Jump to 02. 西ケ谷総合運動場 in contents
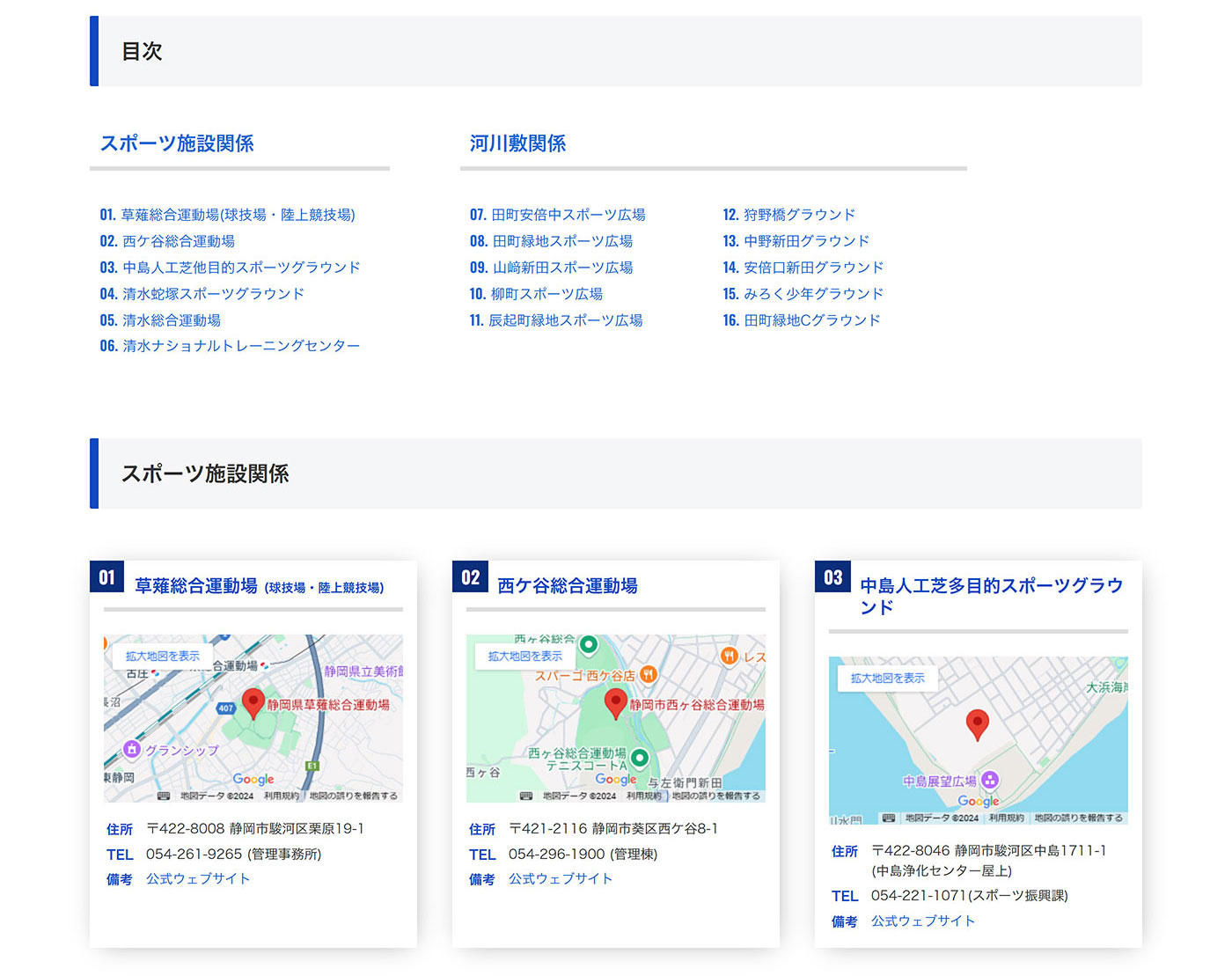This screenshot has width=1232, height=976. [x=167, y=241]
